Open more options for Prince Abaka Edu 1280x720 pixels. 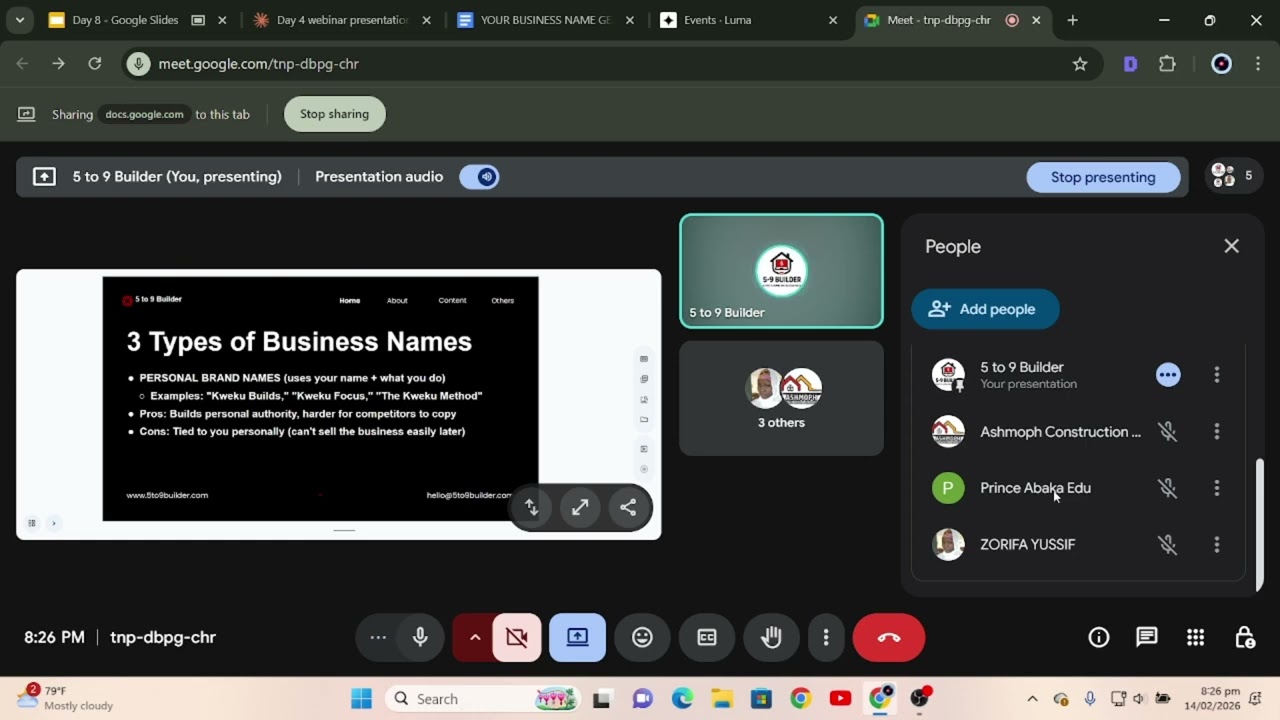click(1217, 488)
